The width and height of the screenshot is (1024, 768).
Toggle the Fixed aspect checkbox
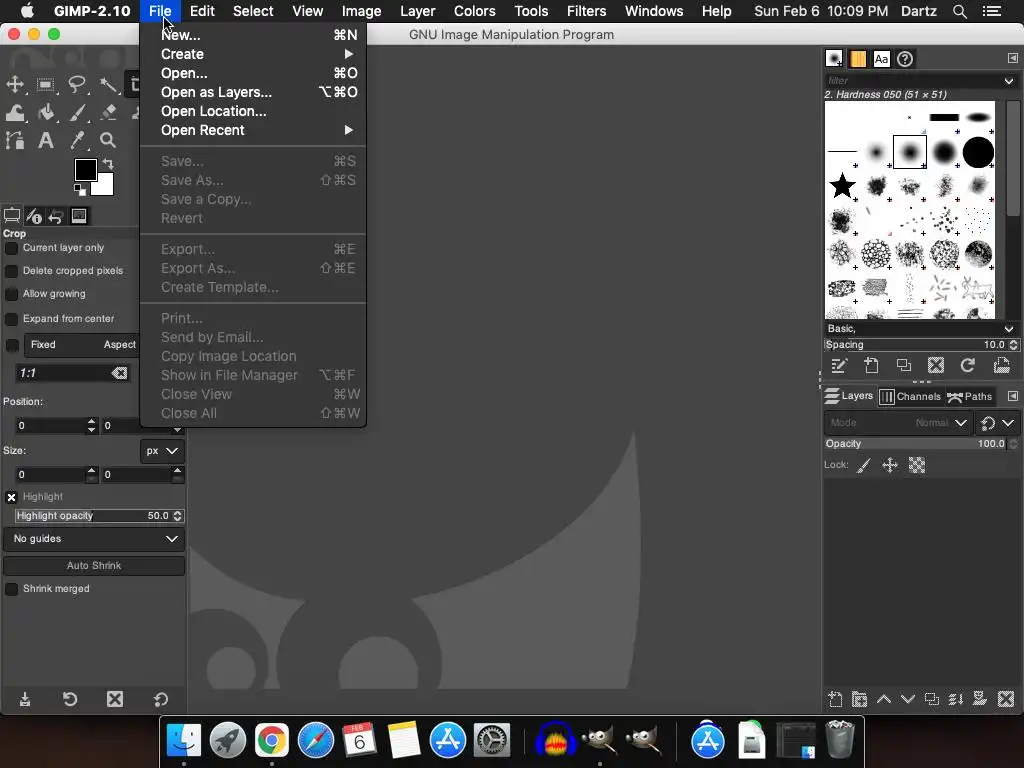(12, 345)
